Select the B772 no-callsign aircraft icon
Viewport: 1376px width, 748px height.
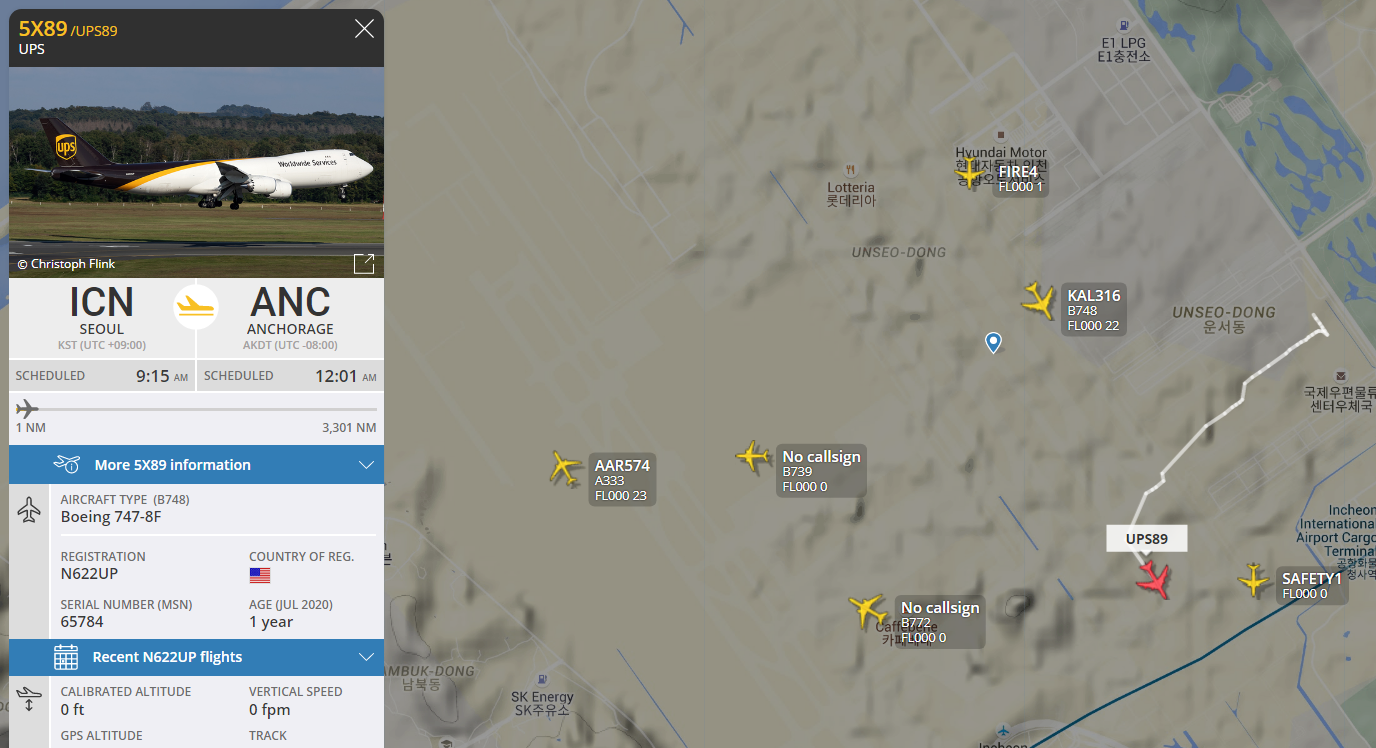867,610
